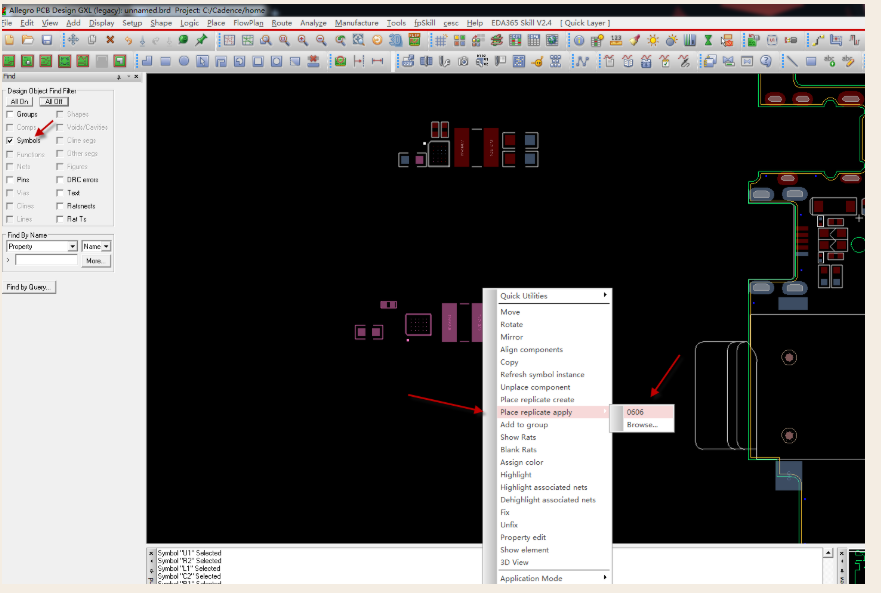Enable the Text checkbox in Find filter
This screenshot has height=593, width=881.
60,193
